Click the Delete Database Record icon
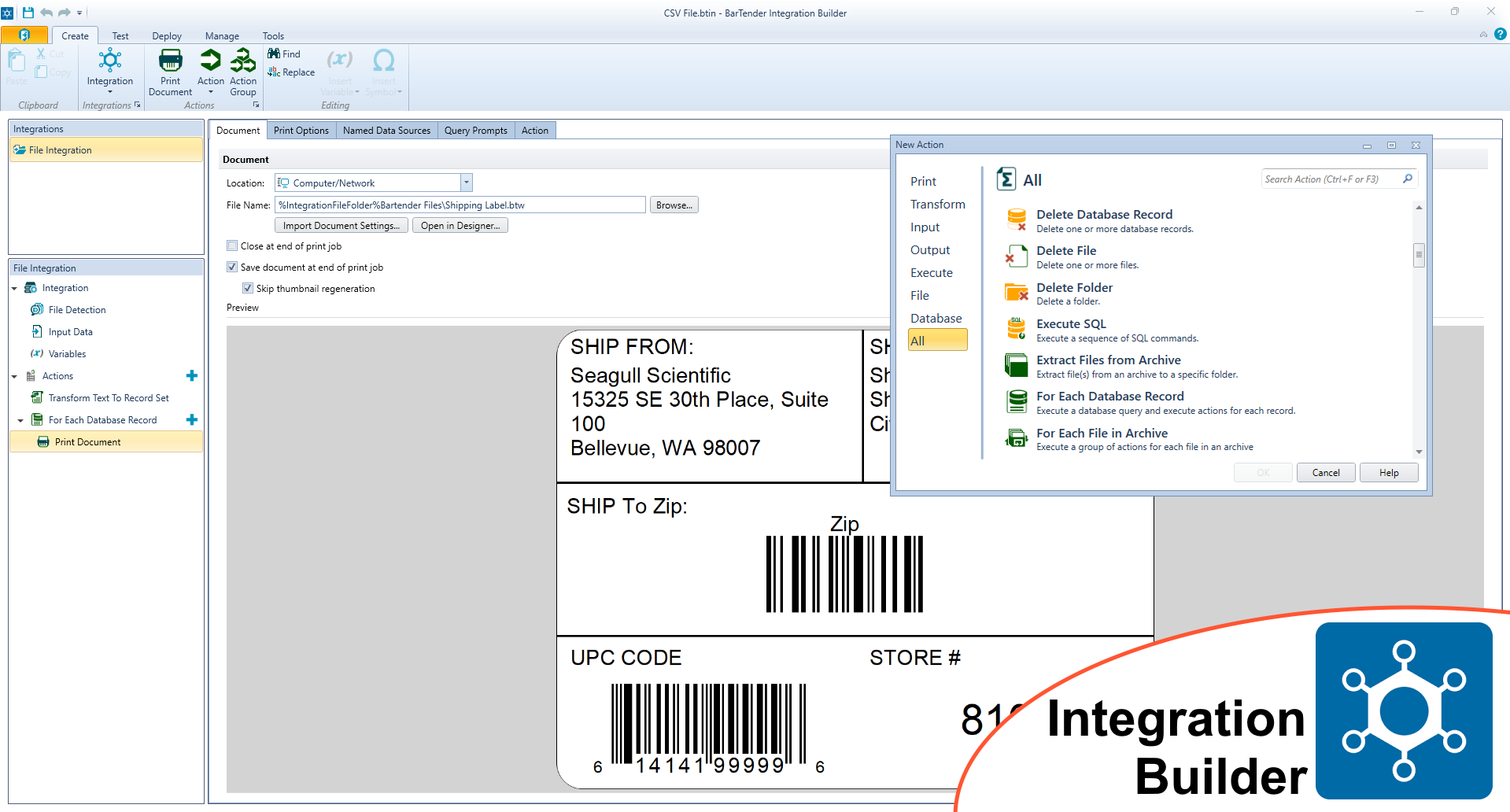This screenshot has height=812, width=1510. (x=1017, y=220)
